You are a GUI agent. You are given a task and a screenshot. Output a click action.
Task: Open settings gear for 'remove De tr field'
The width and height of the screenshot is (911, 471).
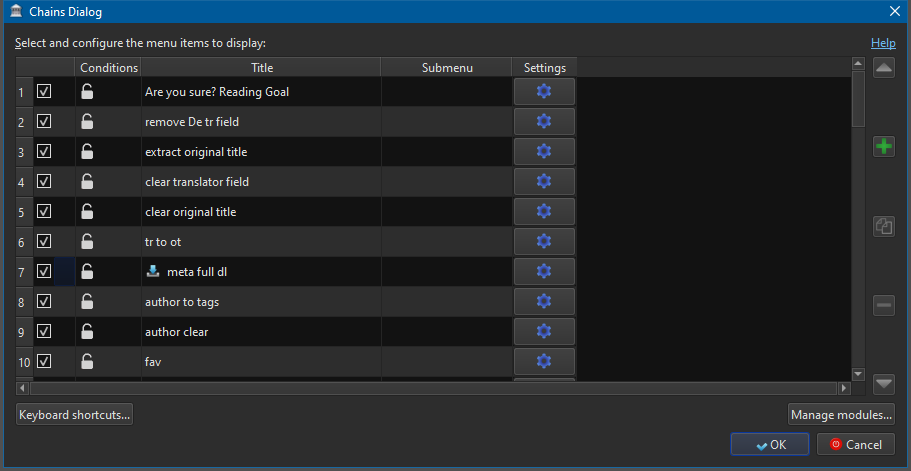pyautogui.click(x=544, y=121)
